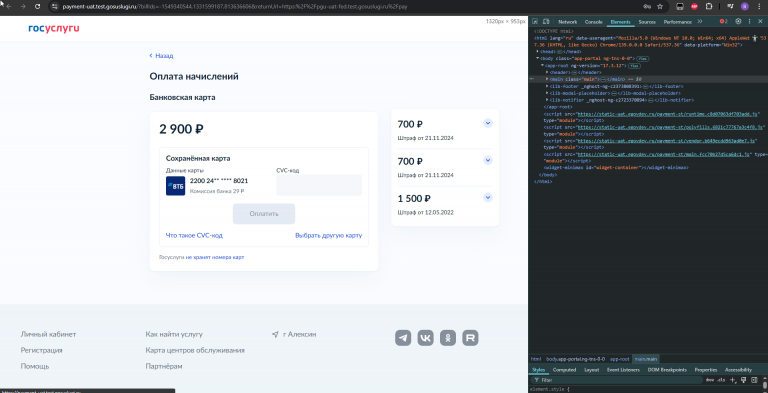The height and width of the screenshot is (393, 768).
Task: Show more DevTools tabs with chevron
Action: pos(699,22)
